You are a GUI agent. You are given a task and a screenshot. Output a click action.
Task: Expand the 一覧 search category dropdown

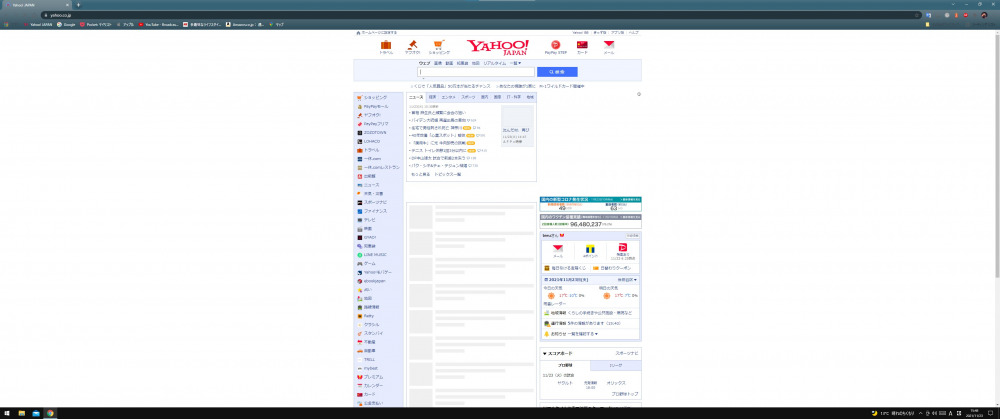coord(515,63)
